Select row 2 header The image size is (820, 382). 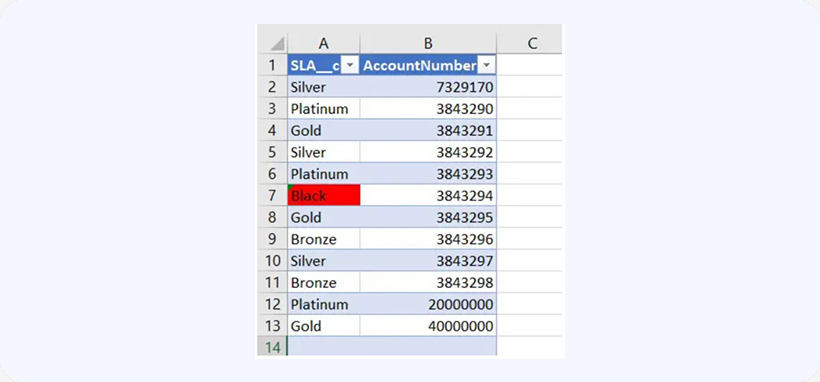pyautogui.click(x=272, y=87)
